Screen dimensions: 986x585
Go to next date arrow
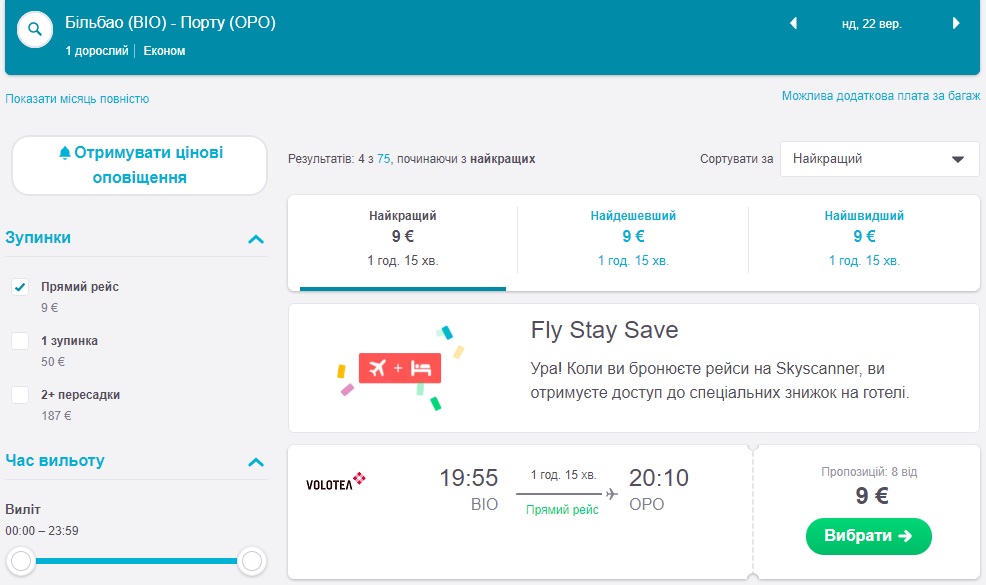pos(956,24)
